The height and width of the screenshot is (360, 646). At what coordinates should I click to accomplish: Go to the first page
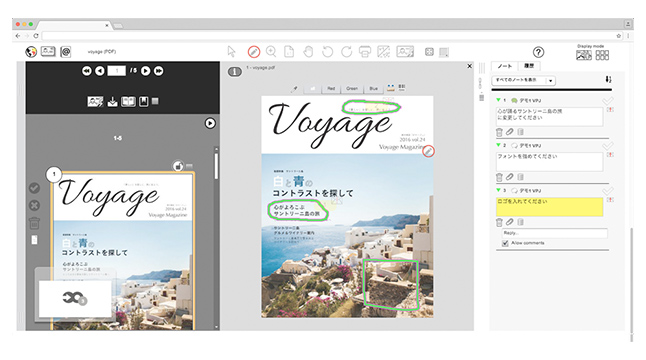(x=87, y=71)
